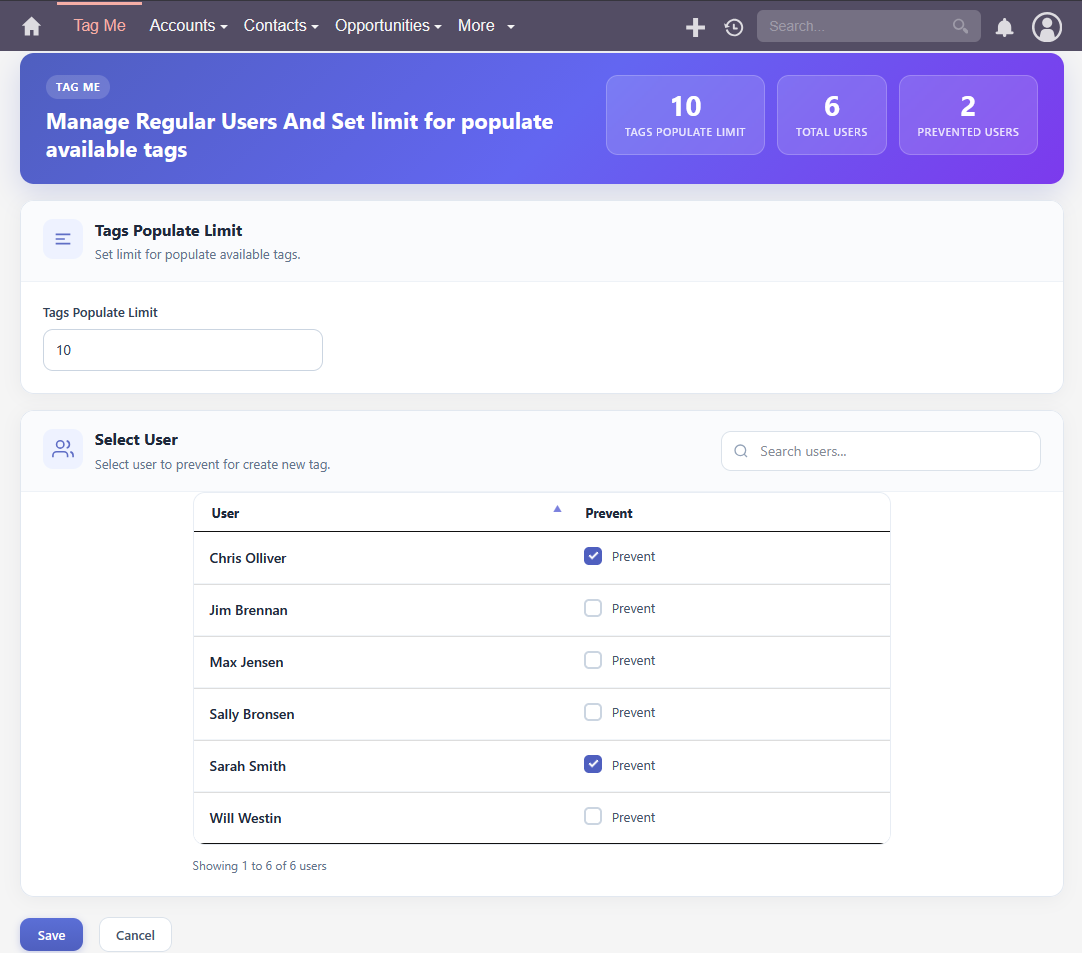Viewport: 1082px width, 953px height.
Task: Go to the home icon
Action: 31,26
